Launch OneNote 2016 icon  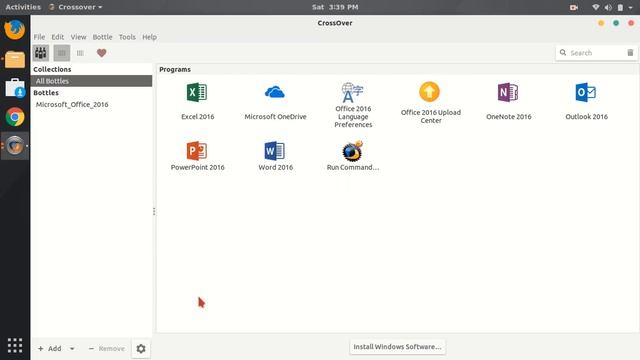pos(508,93)
